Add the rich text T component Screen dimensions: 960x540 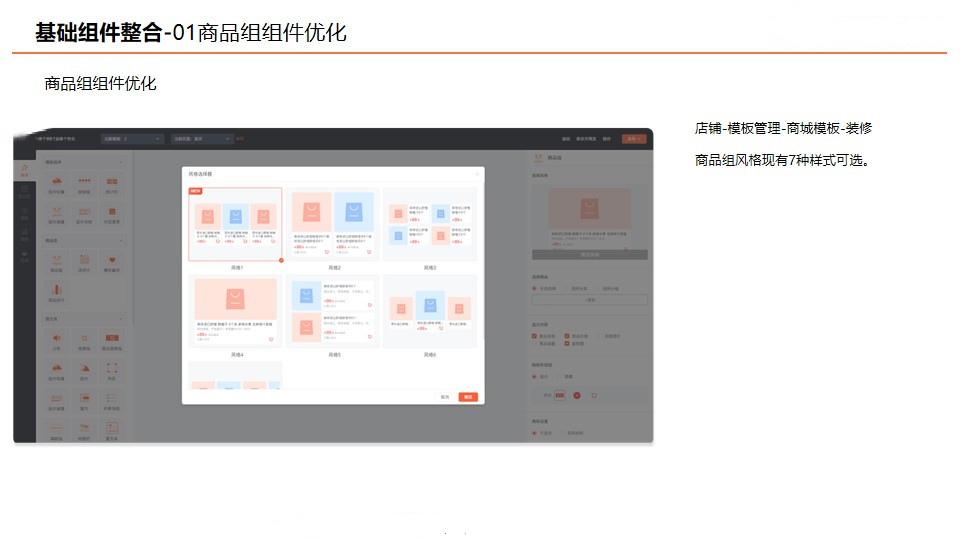112,430
